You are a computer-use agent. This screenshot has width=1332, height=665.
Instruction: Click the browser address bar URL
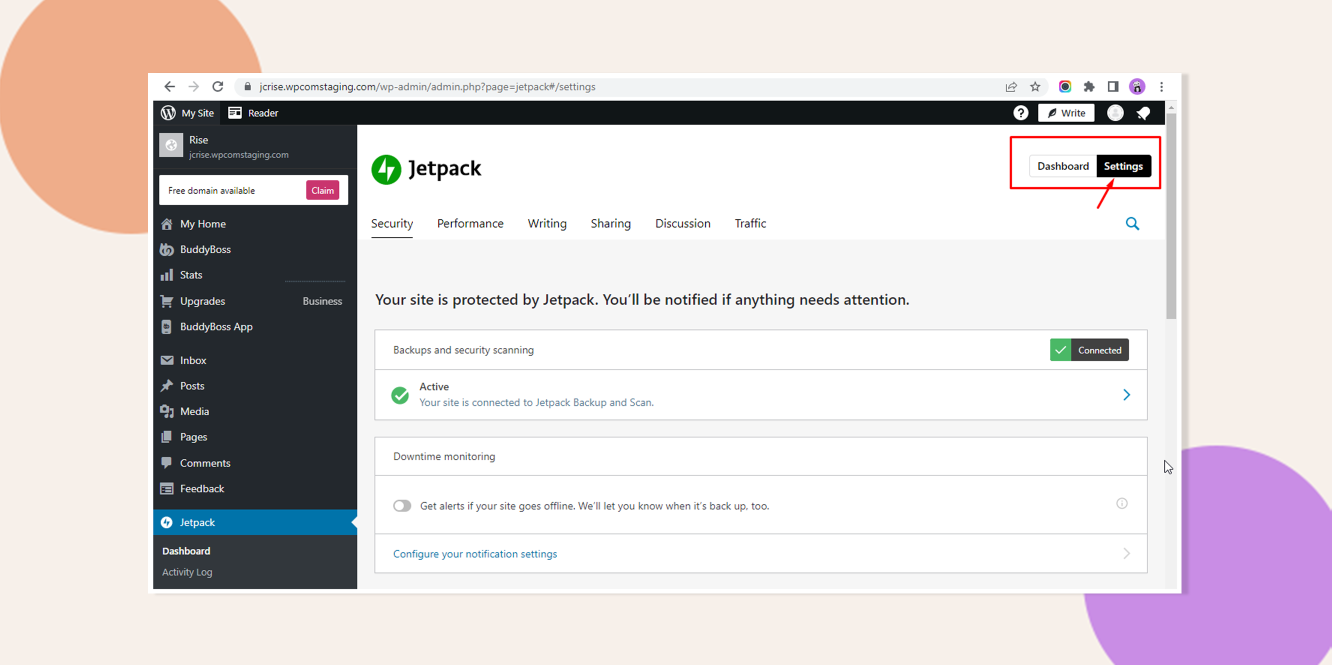tap(427, 87)
